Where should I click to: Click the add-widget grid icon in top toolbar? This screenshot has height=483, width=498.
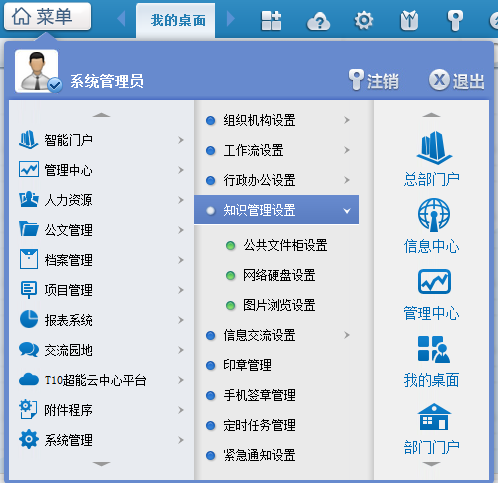pyautogui.click(x=271, y=21)
